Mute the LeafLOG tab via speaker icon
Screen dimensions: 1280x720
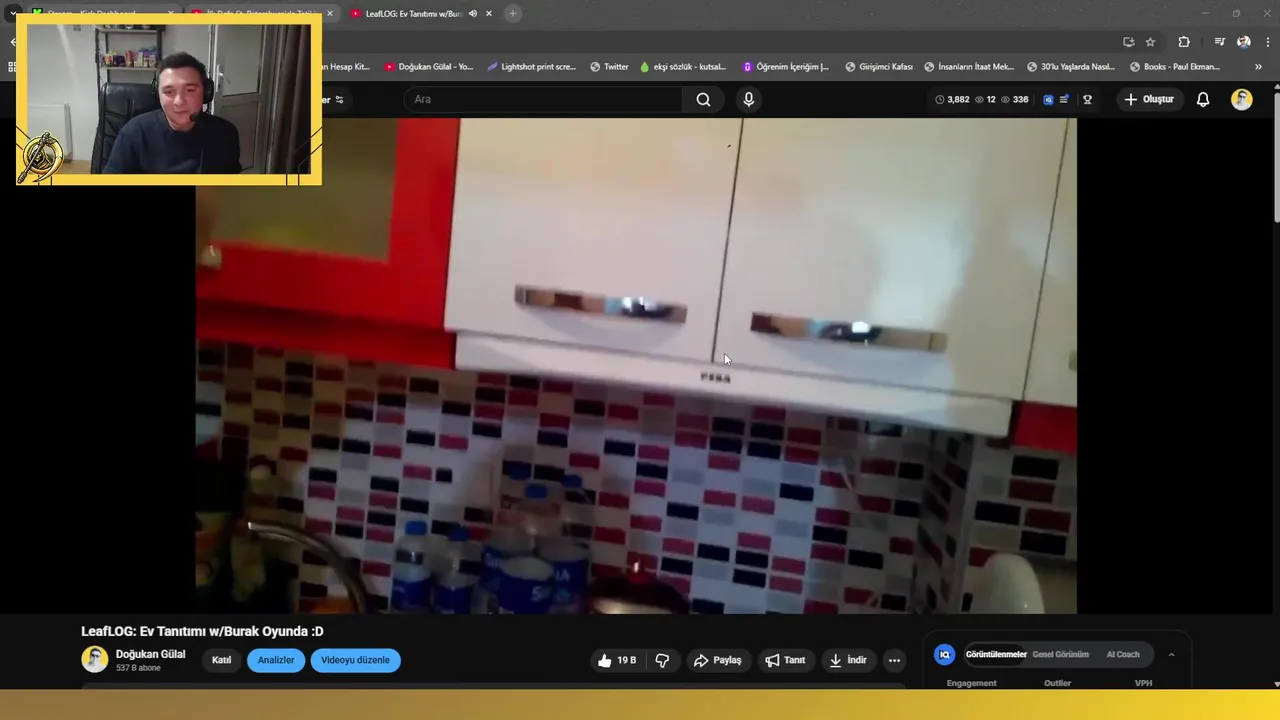tap(472, 13)
